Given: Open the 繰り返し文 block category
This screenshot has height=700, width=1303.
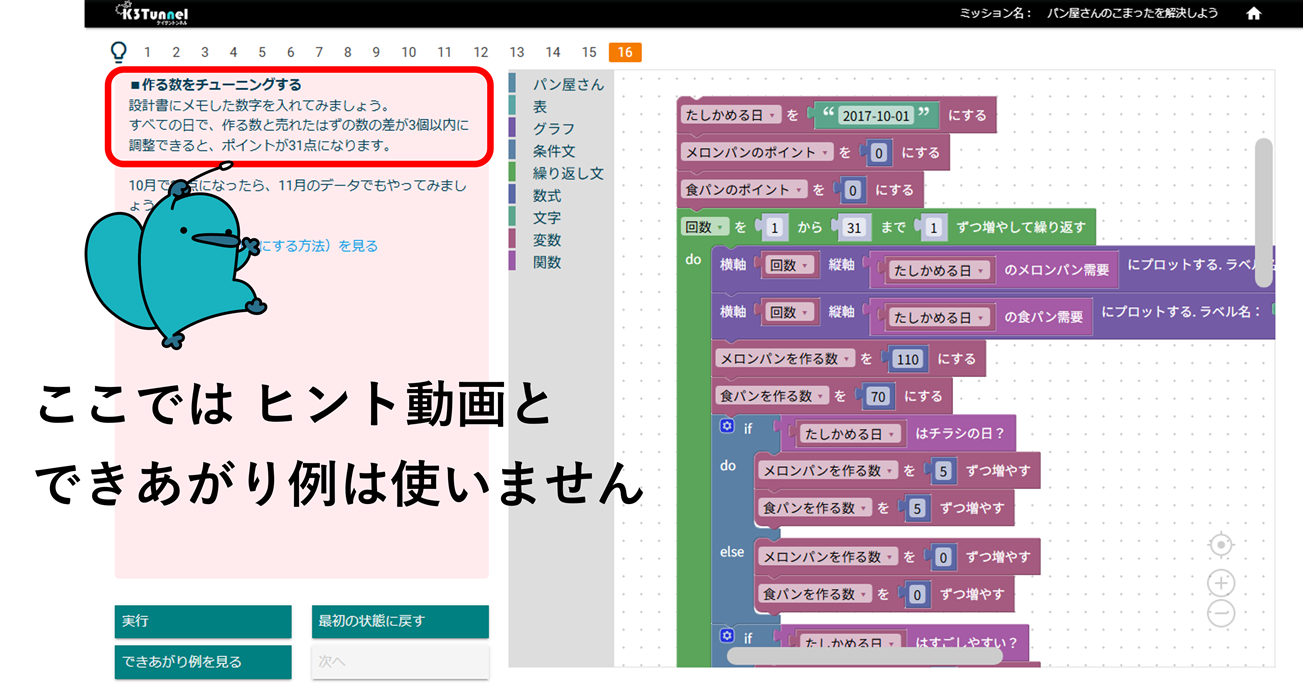Looking at the screenshot, I should pos(567,173).
